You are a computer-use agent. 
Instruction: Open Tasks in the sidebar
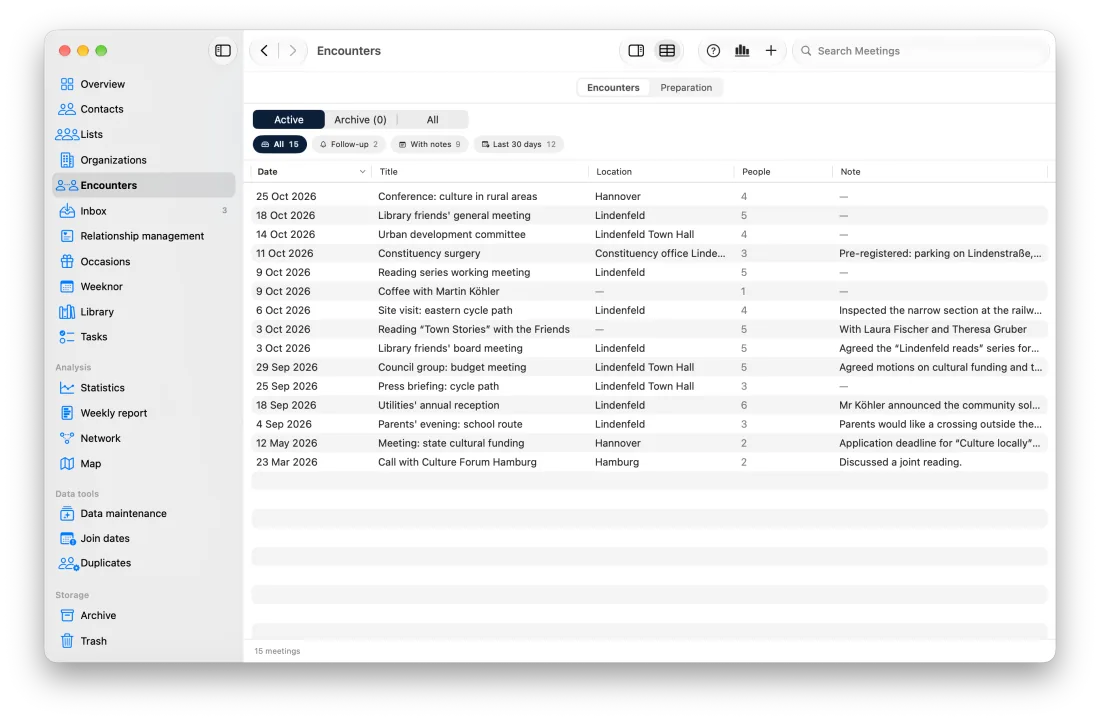(144, 337)
